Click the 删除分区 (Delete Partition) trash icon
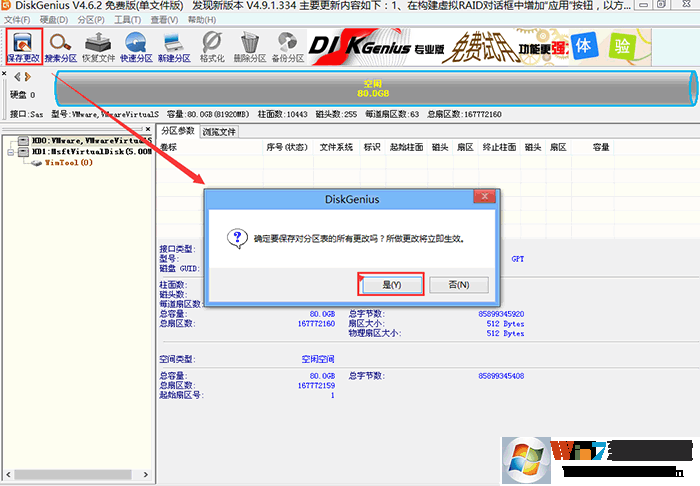Screen dimensions: 700x486 250,45
